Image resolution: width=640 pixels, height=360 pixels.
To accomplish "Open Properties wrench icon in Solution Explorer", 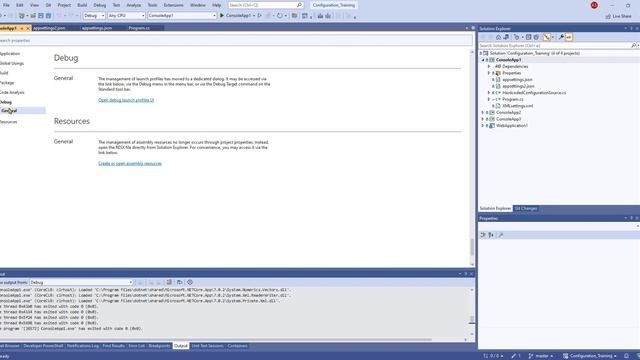I will (561, 37).
